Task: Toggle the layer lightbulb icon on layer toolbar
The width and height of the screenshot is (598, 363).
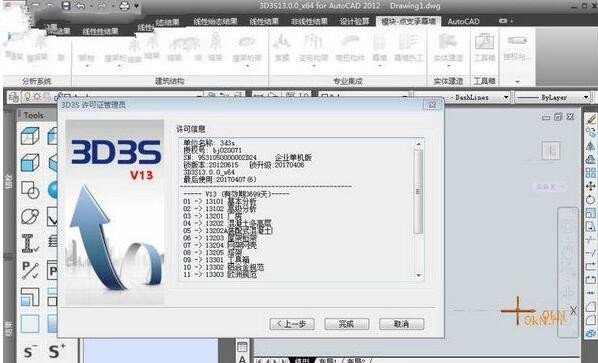Action: coord(27,97)
